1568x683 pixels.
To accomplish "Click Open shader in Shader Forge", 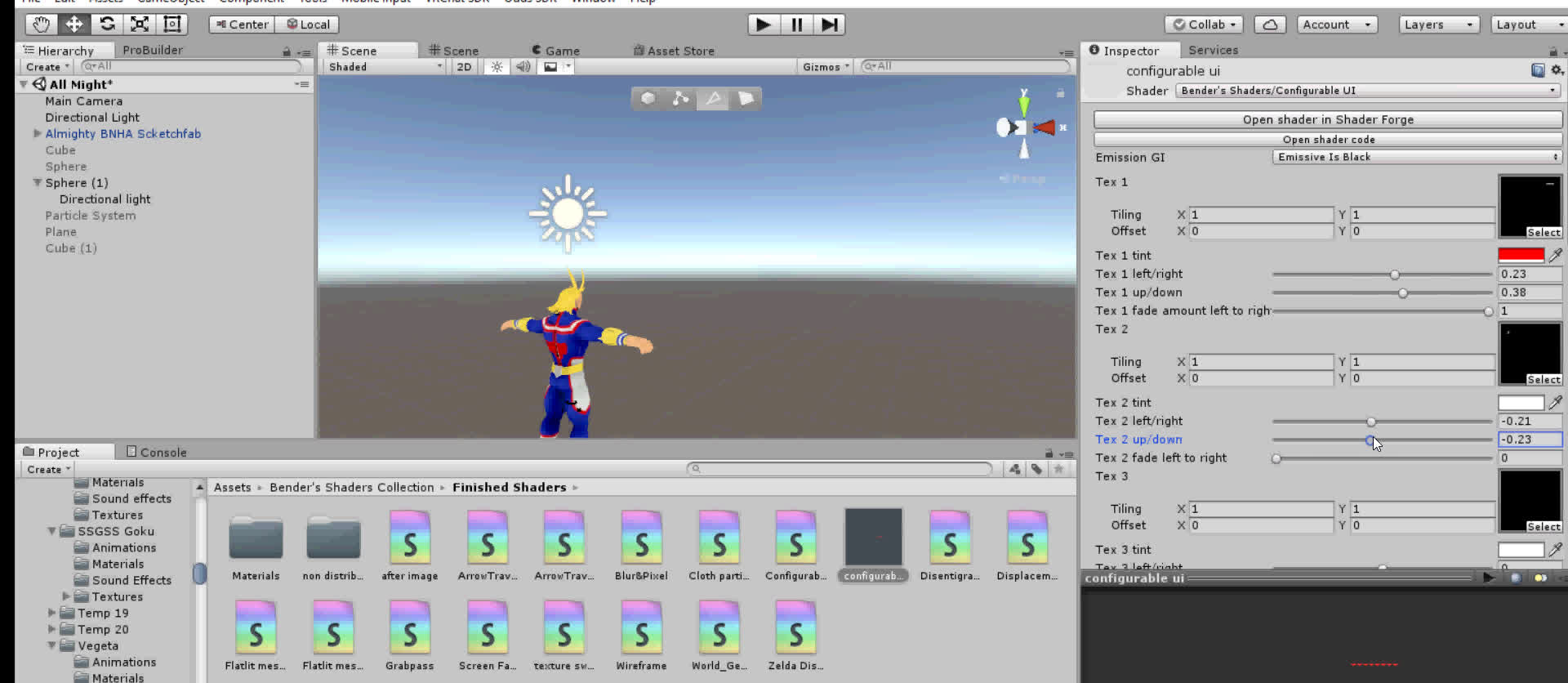I will click(1328, 119).
